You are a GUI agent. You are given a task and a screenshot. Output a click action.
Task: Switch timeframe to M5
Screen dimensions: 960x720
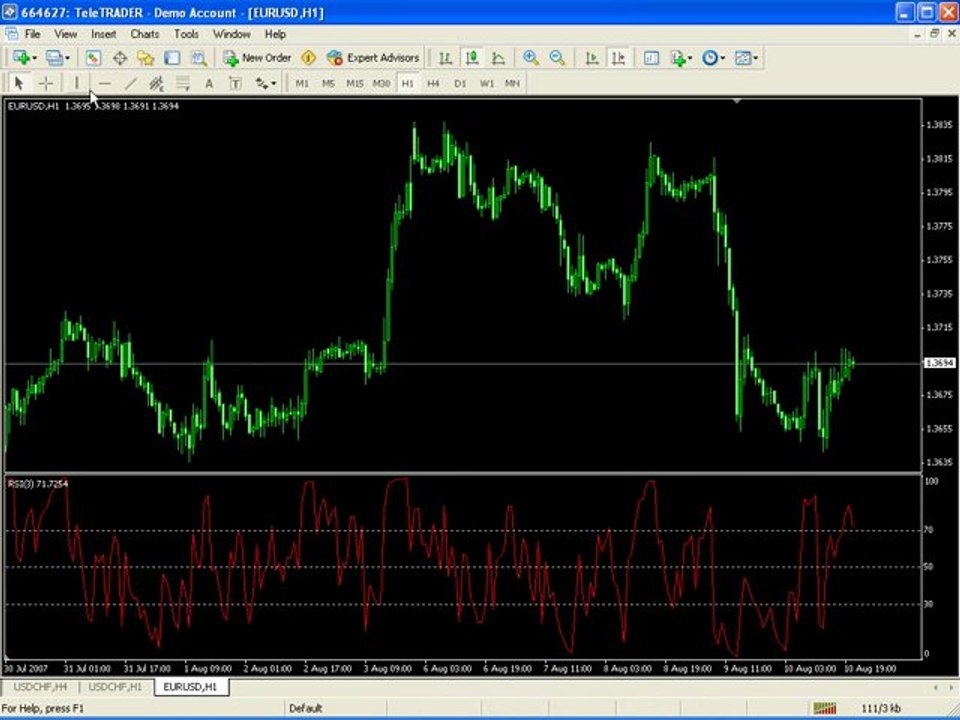(x=328, y=83)
